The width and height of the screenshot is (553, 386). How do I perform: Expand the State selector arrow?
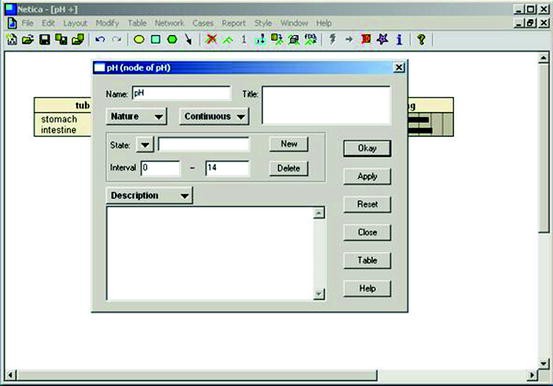(145, 145)
